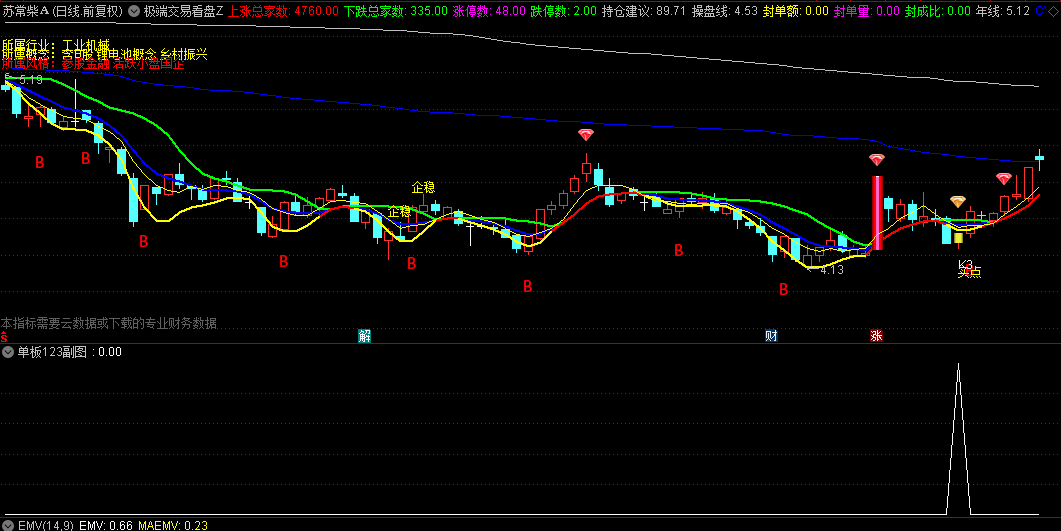Click the 单板123副图 : 0.00 title text

tap(70, 352)
